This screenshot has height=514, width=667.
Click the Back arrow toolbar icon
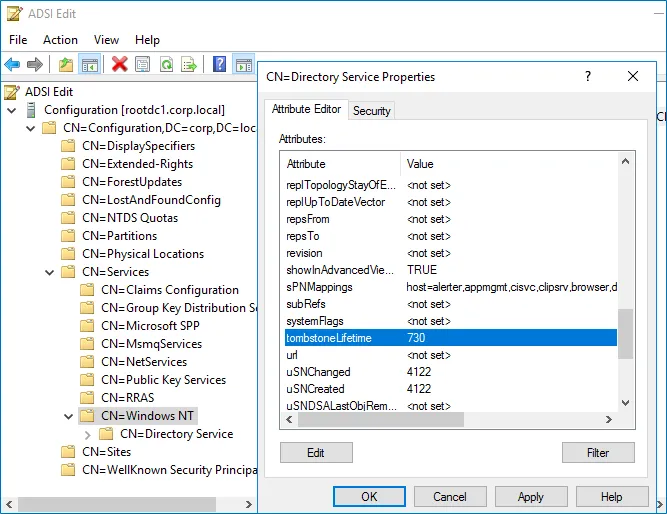tap(12, 65)
